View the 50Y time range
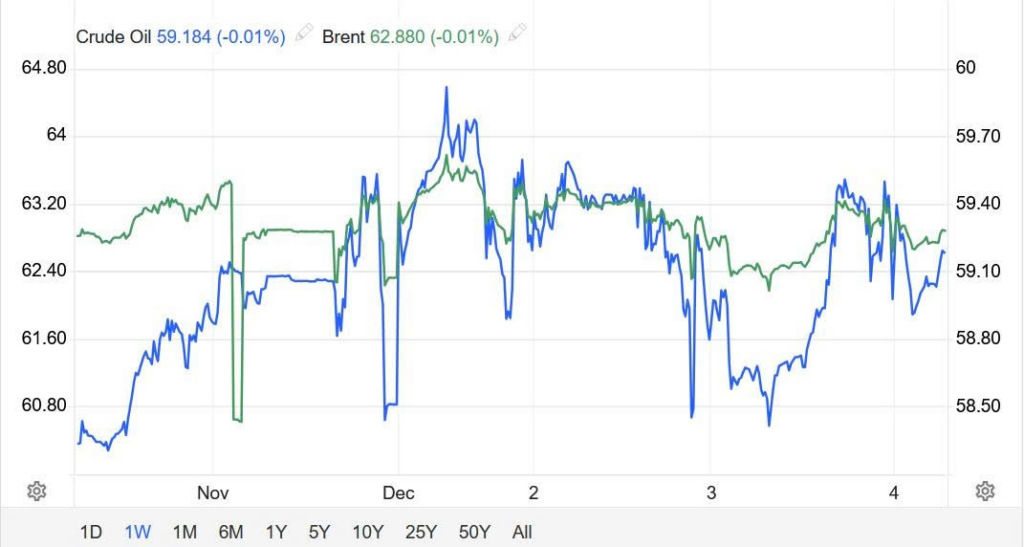1024x547 pixels. 474,531
